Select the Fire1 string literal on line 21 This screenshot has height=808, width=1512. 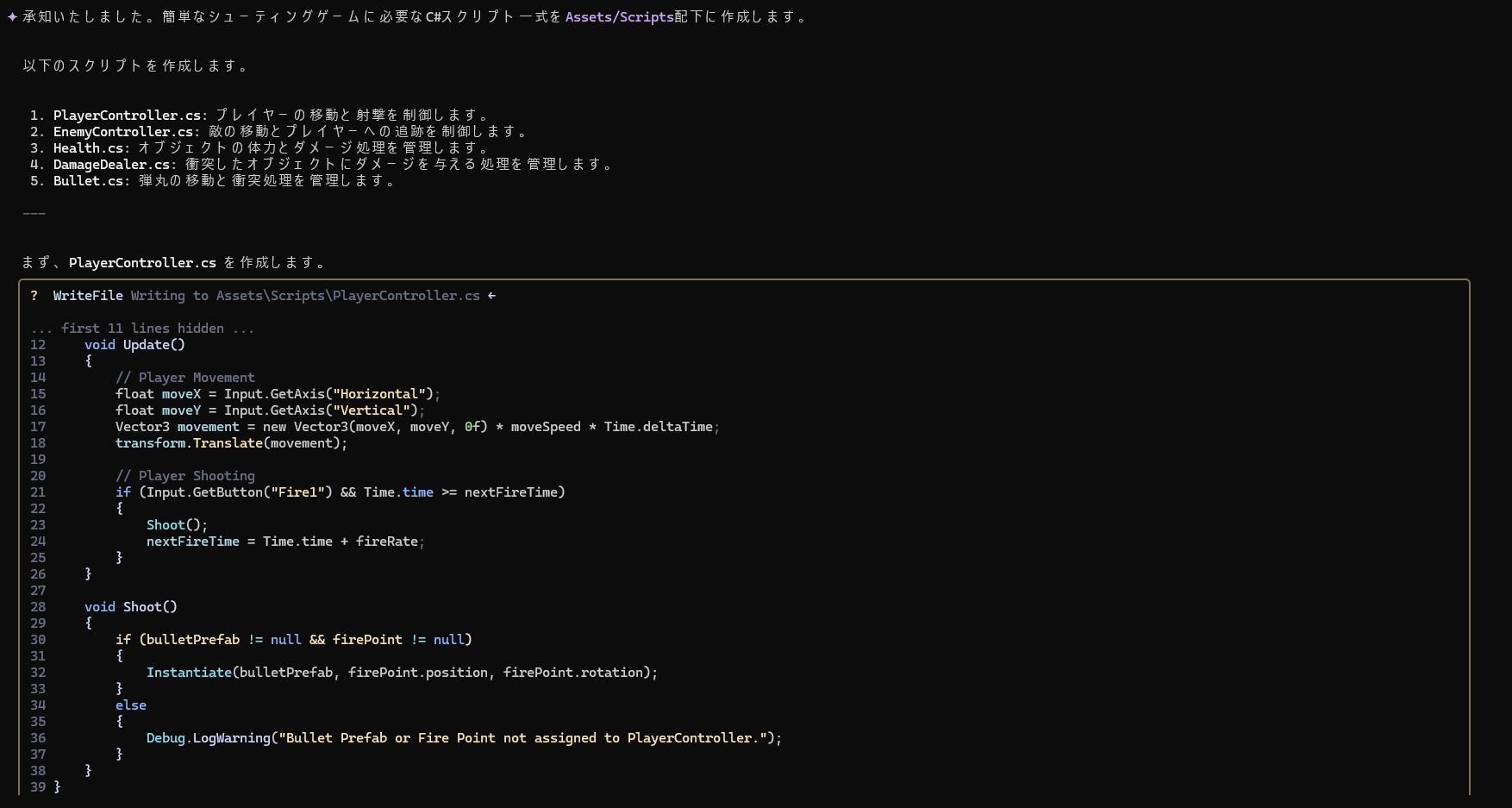coord(299,492)
